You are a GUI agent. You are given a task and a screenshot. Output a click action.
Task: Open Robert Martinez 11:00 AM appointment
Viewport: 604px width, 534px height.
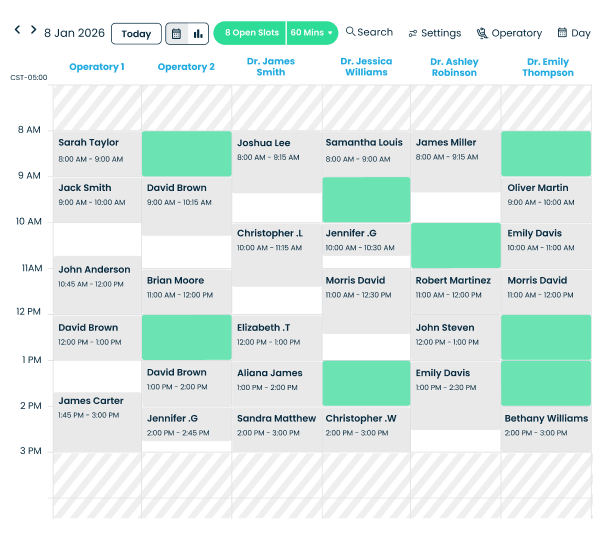(x=455, y=287)
